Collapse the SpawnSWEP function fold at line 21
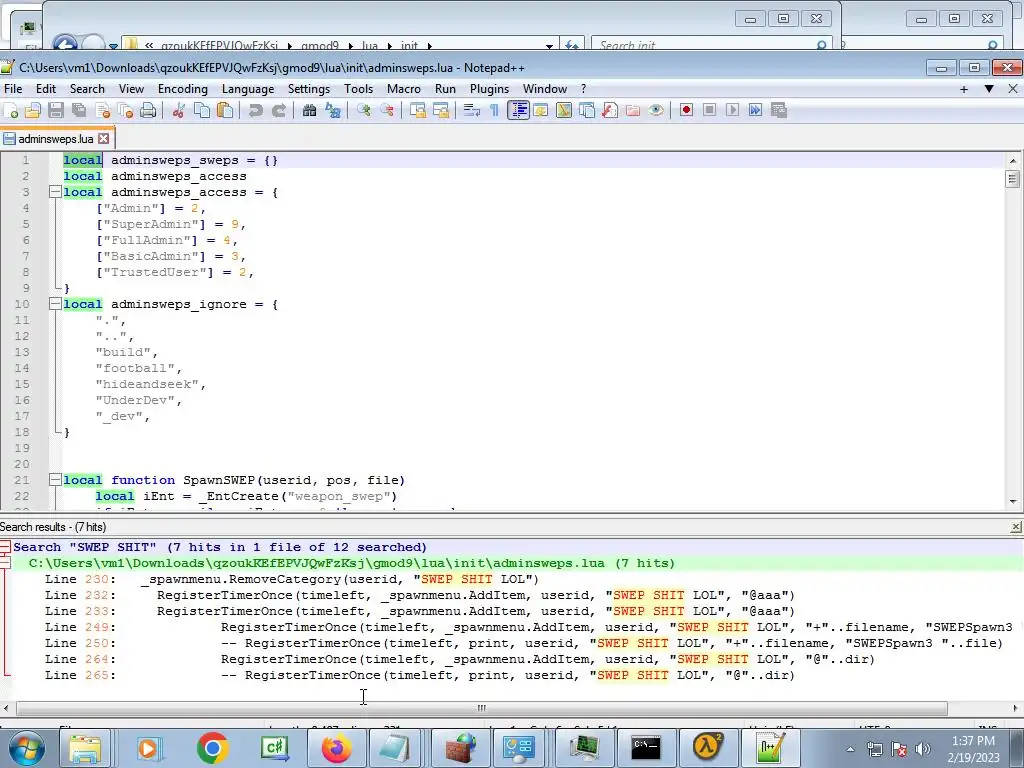The height and width of the screenshot is (768, 1024). 56,480
